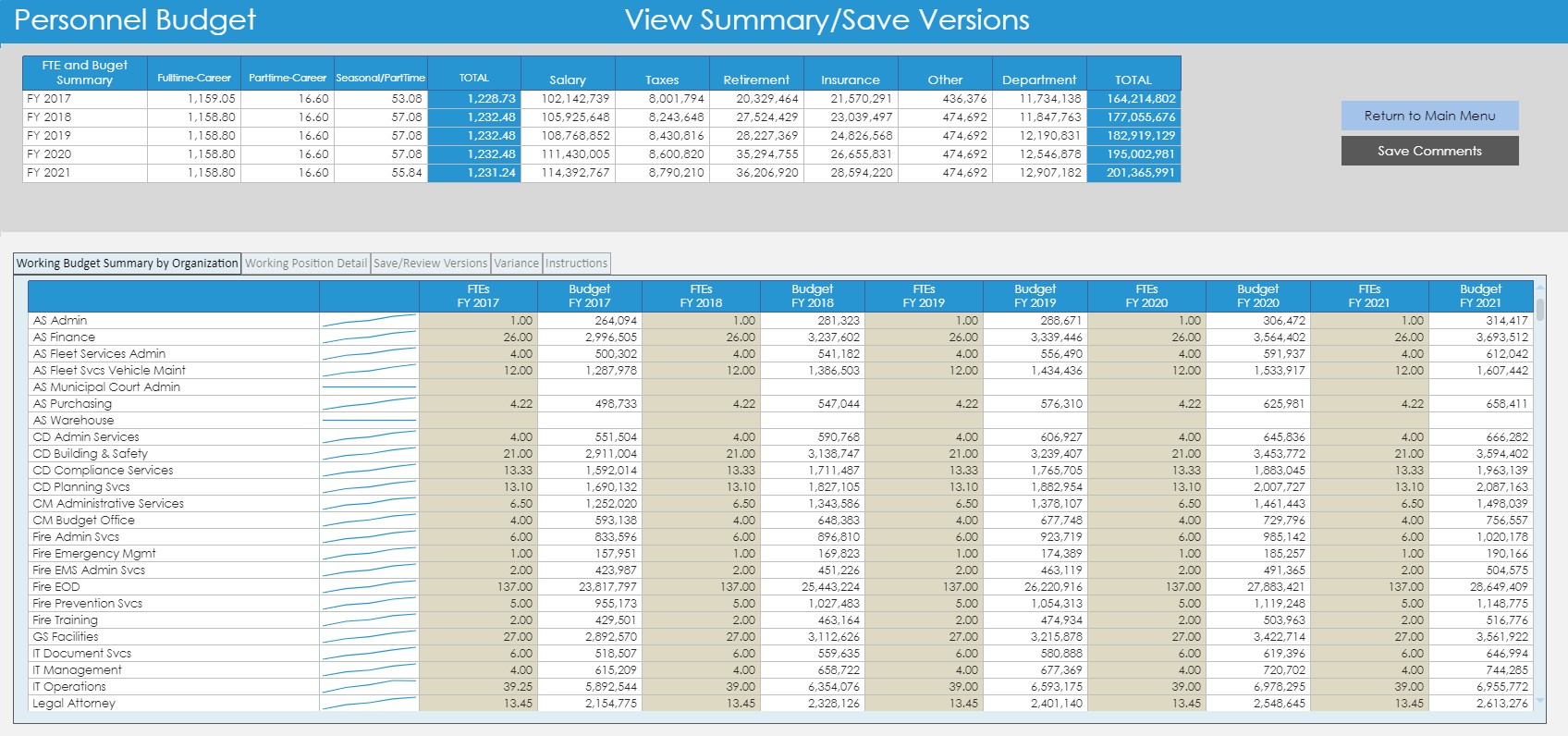Click scrollbar down arrow in organization table
The height and width of the screenshot is (736, 1568).
coord(1540,702)
